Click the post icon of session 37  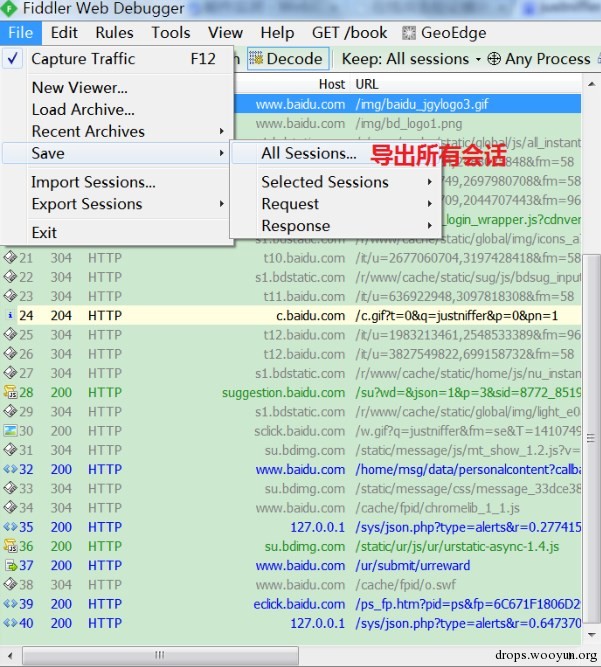(10, 565)
